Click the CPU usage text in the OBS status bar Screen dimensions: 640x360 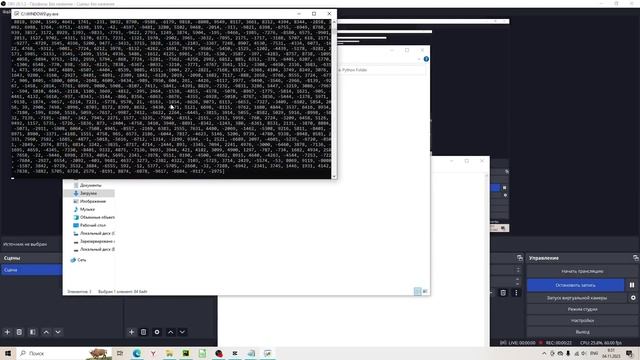600,343
